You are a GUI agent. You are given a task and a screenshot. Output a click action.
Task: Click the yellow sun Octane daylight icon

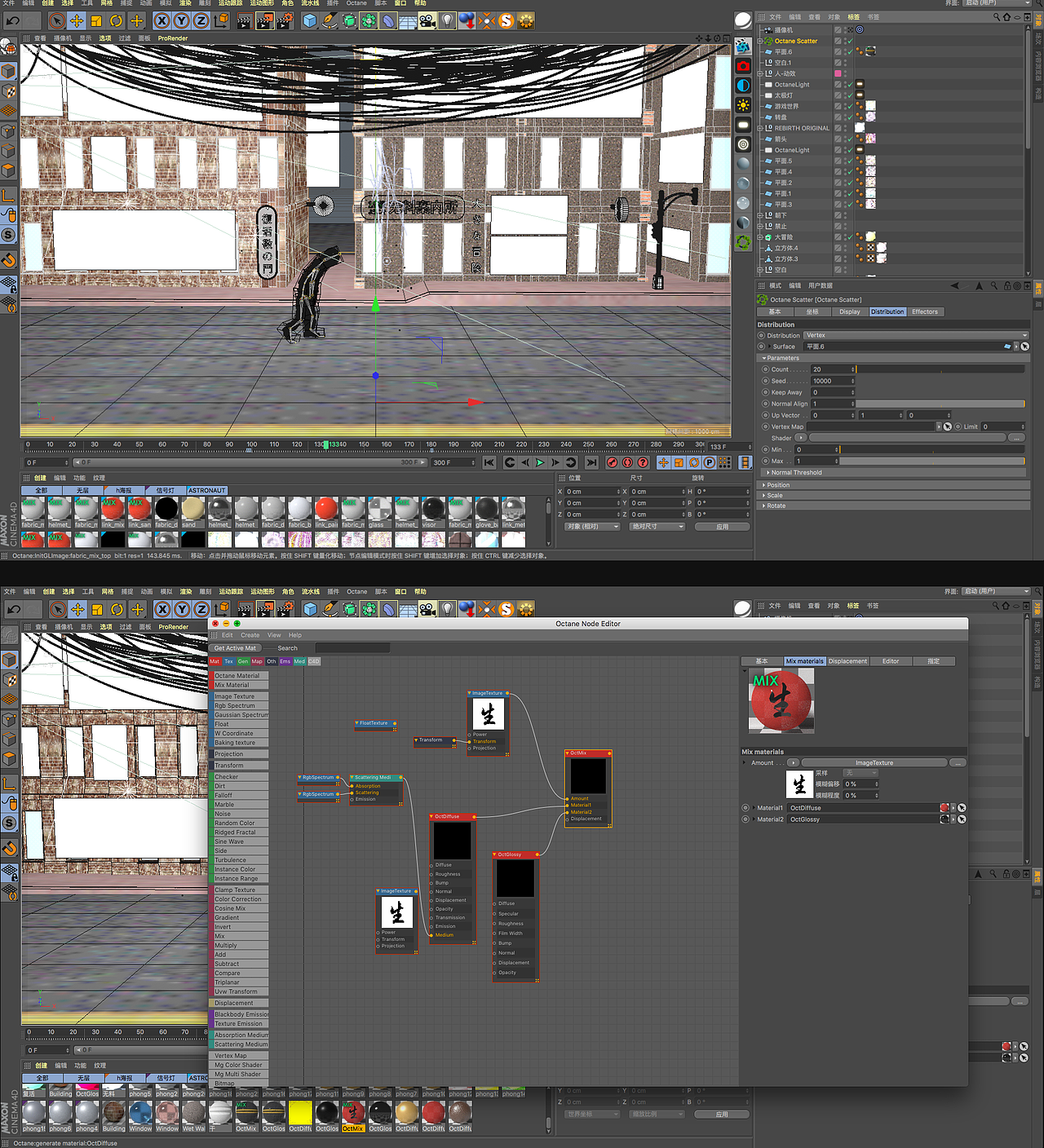pos(743,105)
